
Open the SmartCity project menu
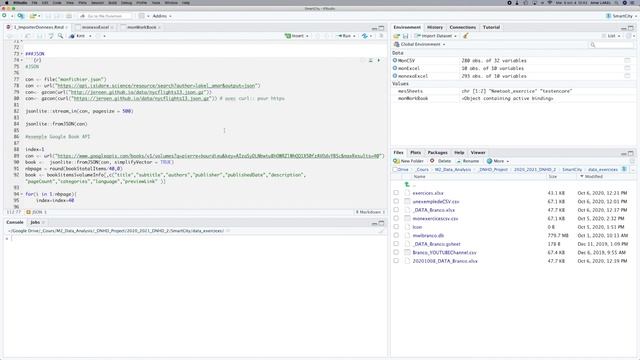pos(622,16)
